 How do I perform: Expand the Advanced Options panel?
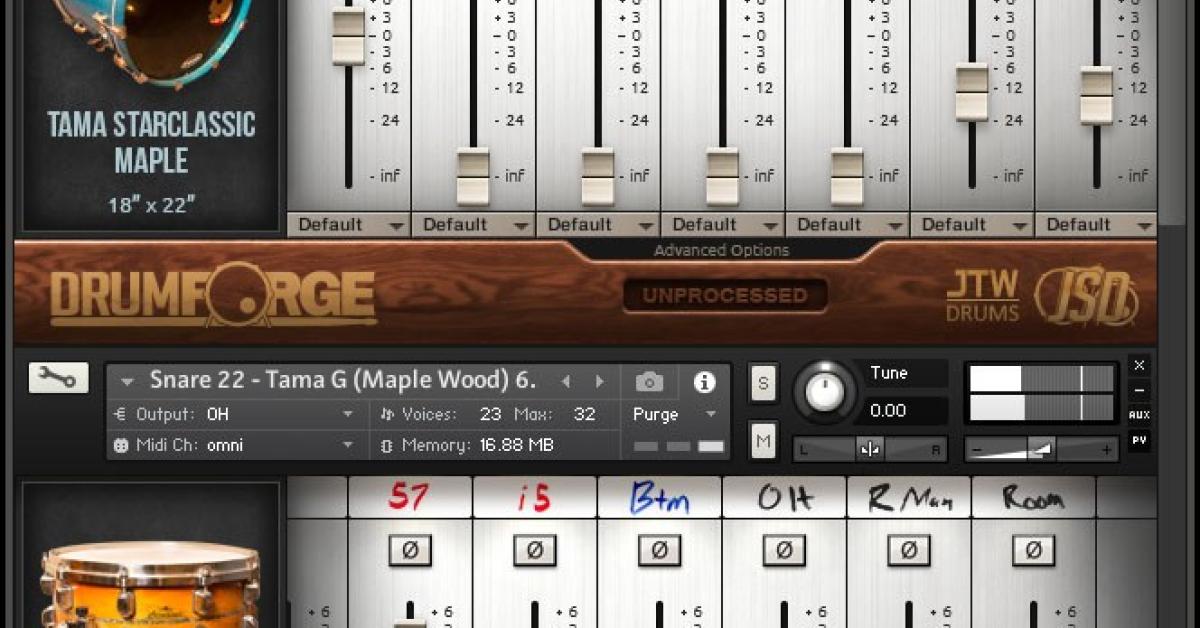(722, 250)
